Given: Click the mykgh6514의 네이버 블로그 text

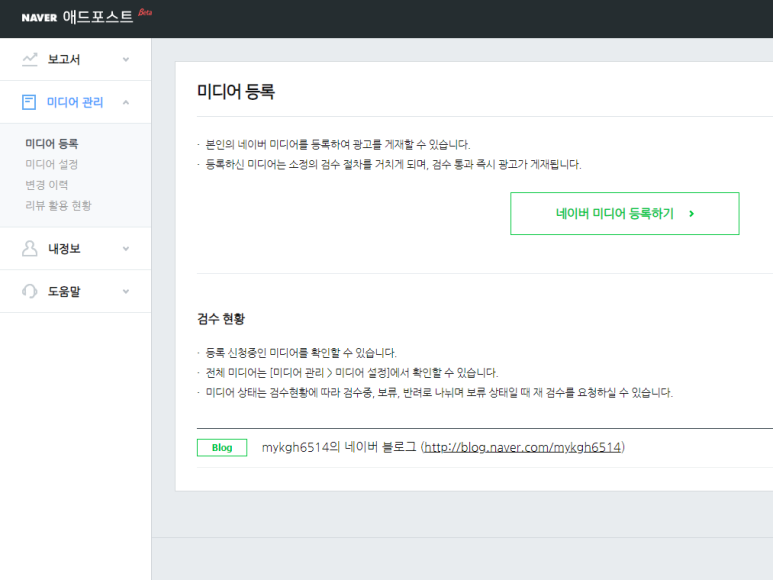Looking at the screenshot, I should click(339, 447).
